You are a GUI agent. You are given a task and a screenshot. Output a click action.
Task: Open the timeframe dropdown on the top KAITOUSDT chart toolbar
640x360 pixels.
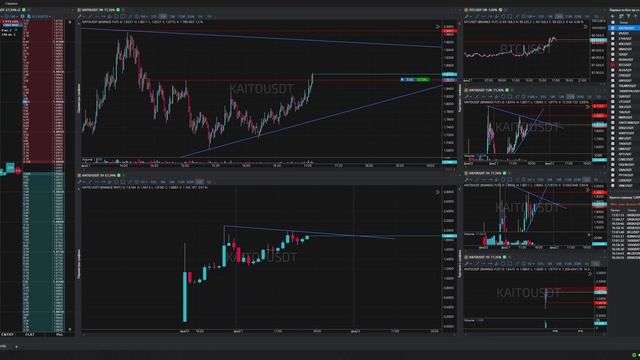[144, 16]
